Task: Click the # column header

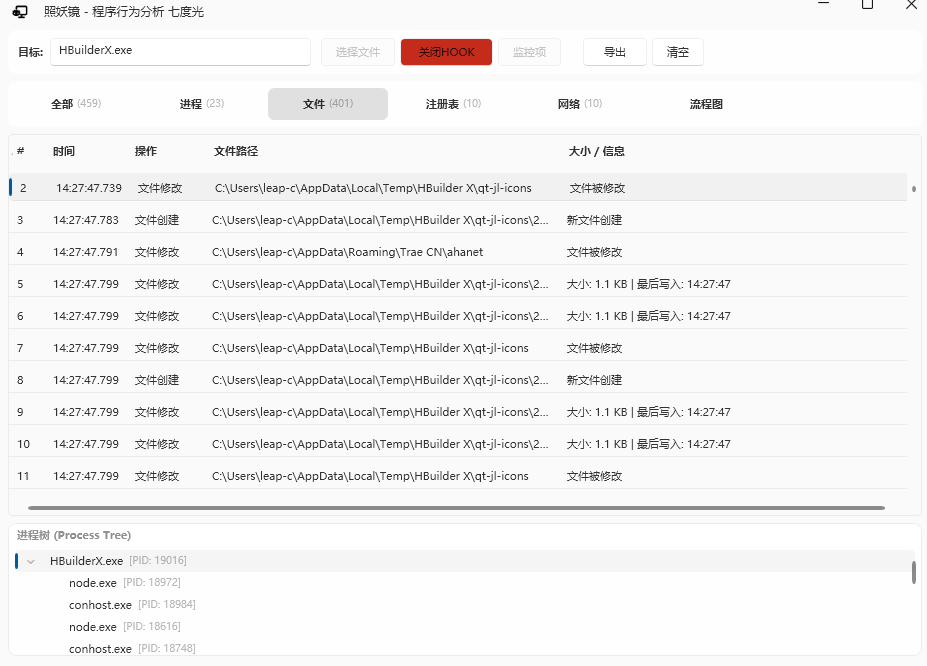Action: (x=21, y=151)
